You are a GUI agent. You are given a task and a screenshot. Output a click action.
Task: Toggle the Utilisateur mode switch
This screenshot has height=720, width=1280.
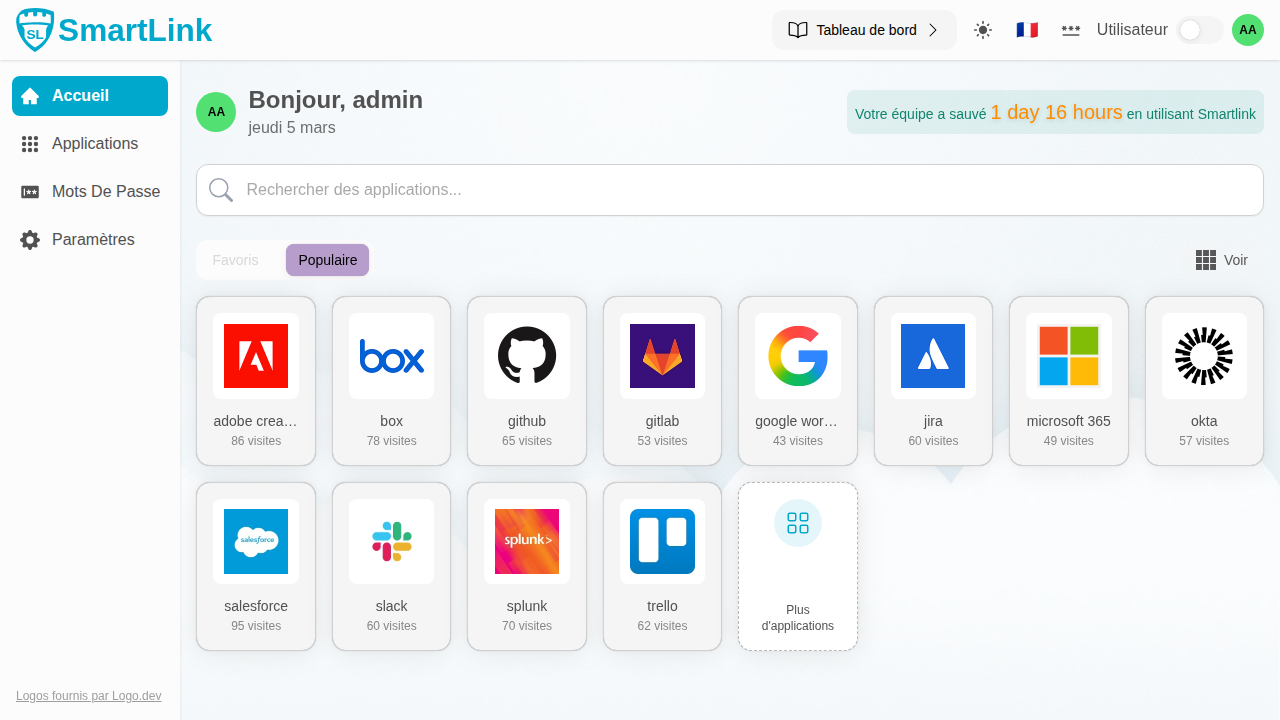click(x=1199, y=30)
